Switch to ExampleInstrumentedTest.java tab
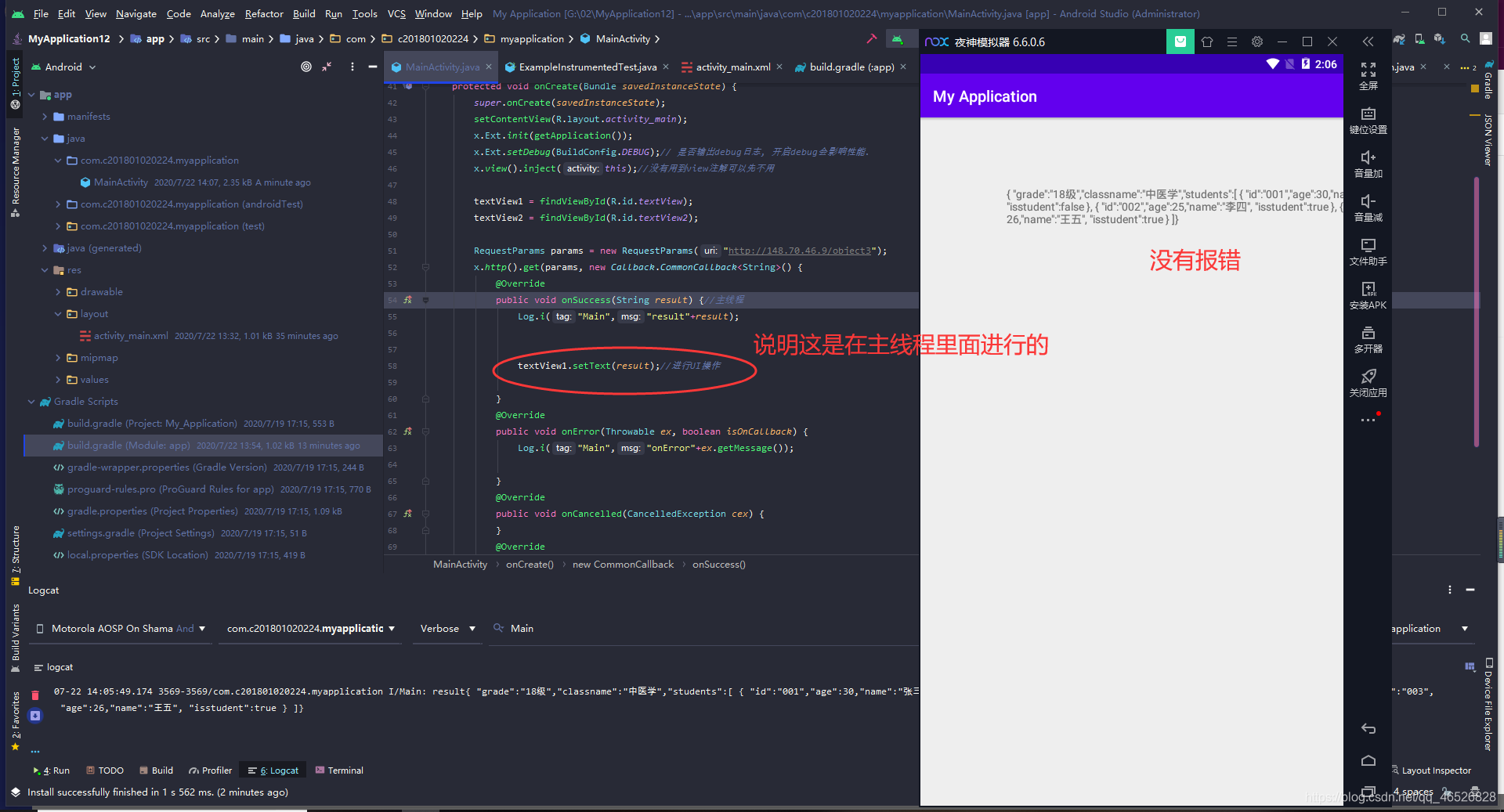 click(x=587, y=67)
